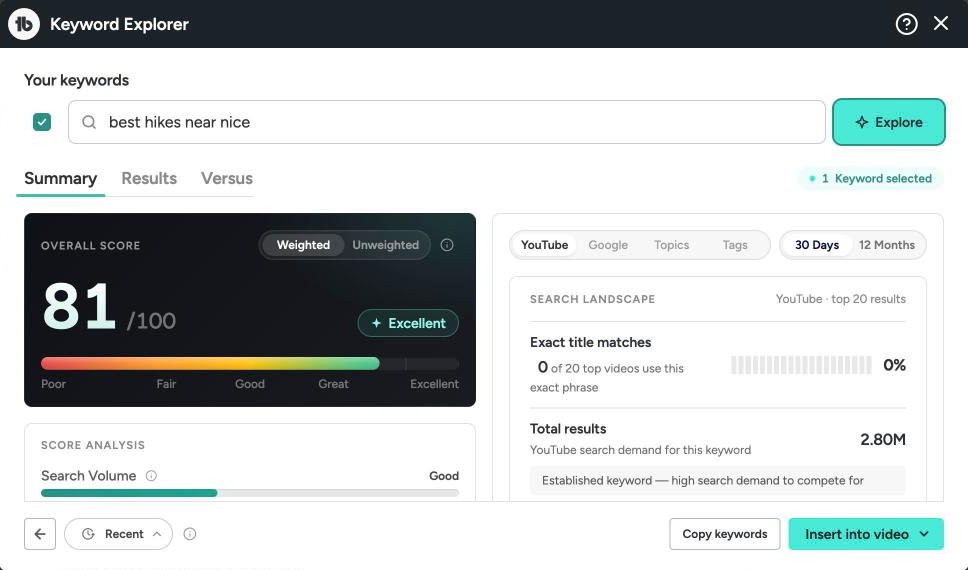The width and height of the screenshot is (968, 570).
Task: Select the YouTube data source
Action: tap(544, 245)
